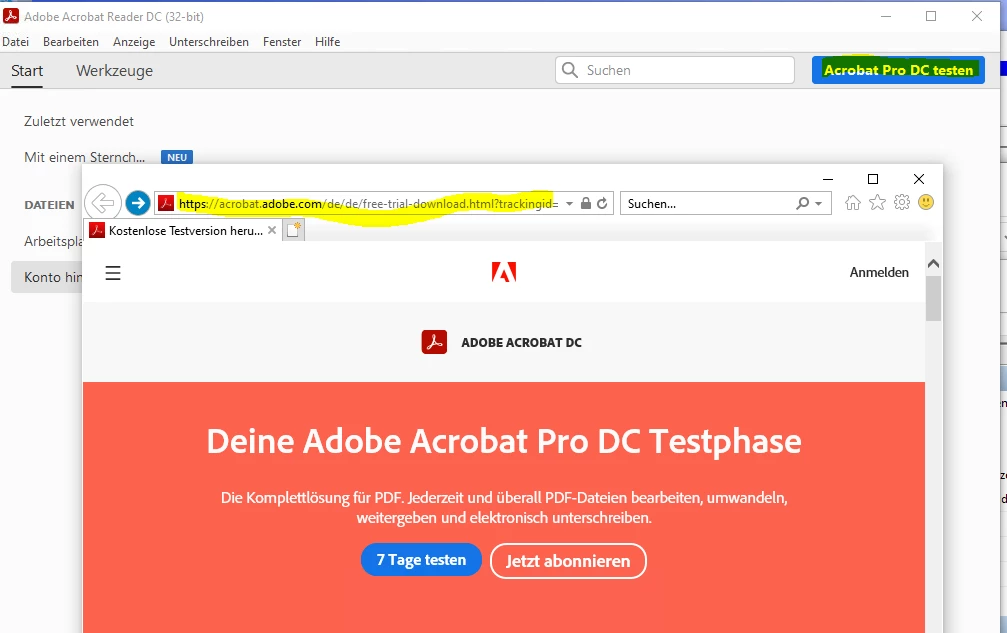Image resolution: width=1007 pixels, height=633 pixels.
Task: Click the browser search magnifier icon
Action: point(802,204)
